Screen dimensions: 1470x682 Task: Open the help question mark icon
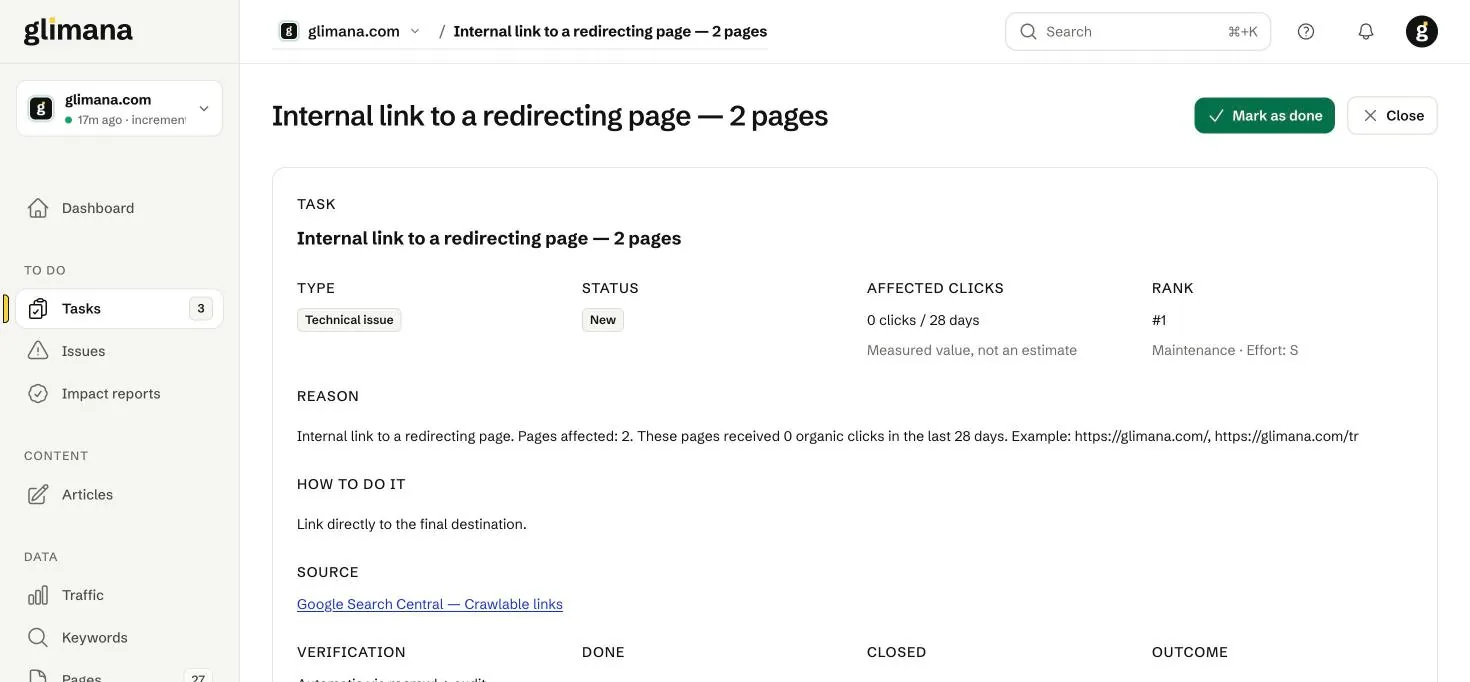(x=1306, y=31)
